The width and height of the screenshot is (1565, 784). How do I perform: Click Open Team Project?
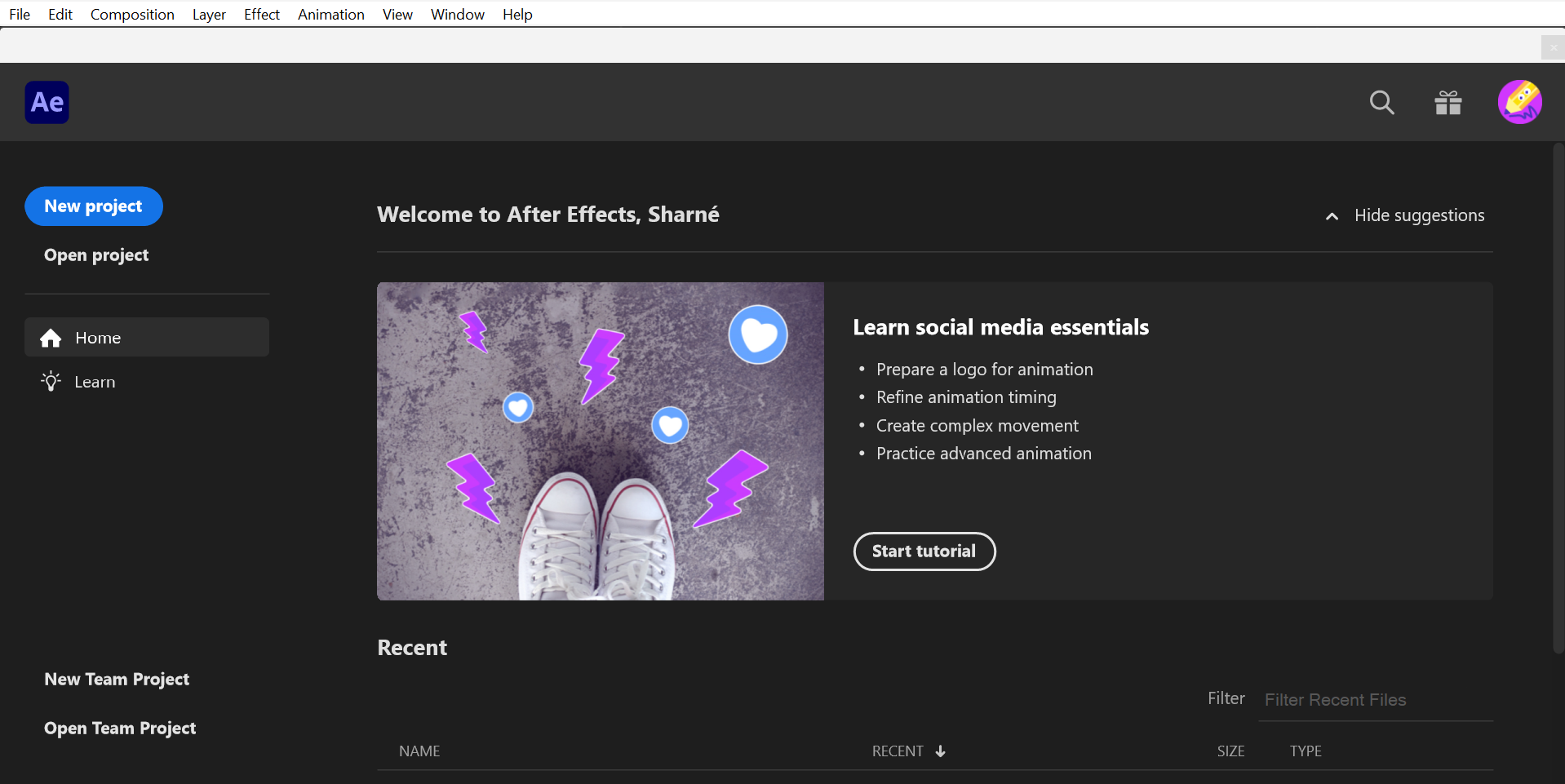click(120, 729)
